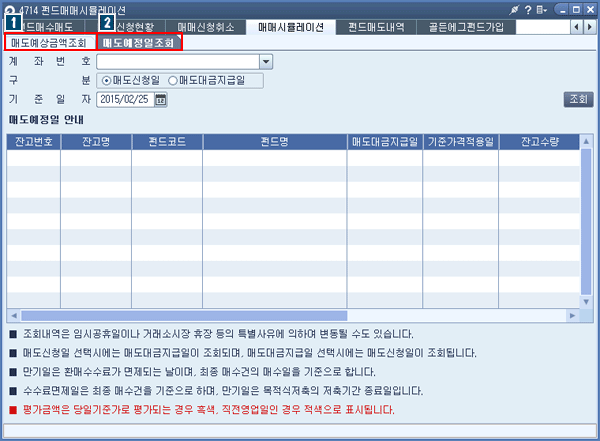Sort by the 매도대금지급일 column header
This screenshot has height=441, width=600.
385,142
